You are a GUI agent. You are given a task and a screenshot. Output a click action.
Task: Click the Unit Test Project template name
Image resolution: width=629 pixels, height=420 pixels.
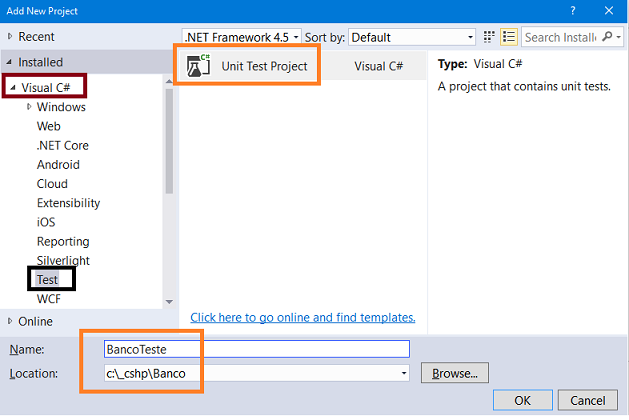[264, 66]
